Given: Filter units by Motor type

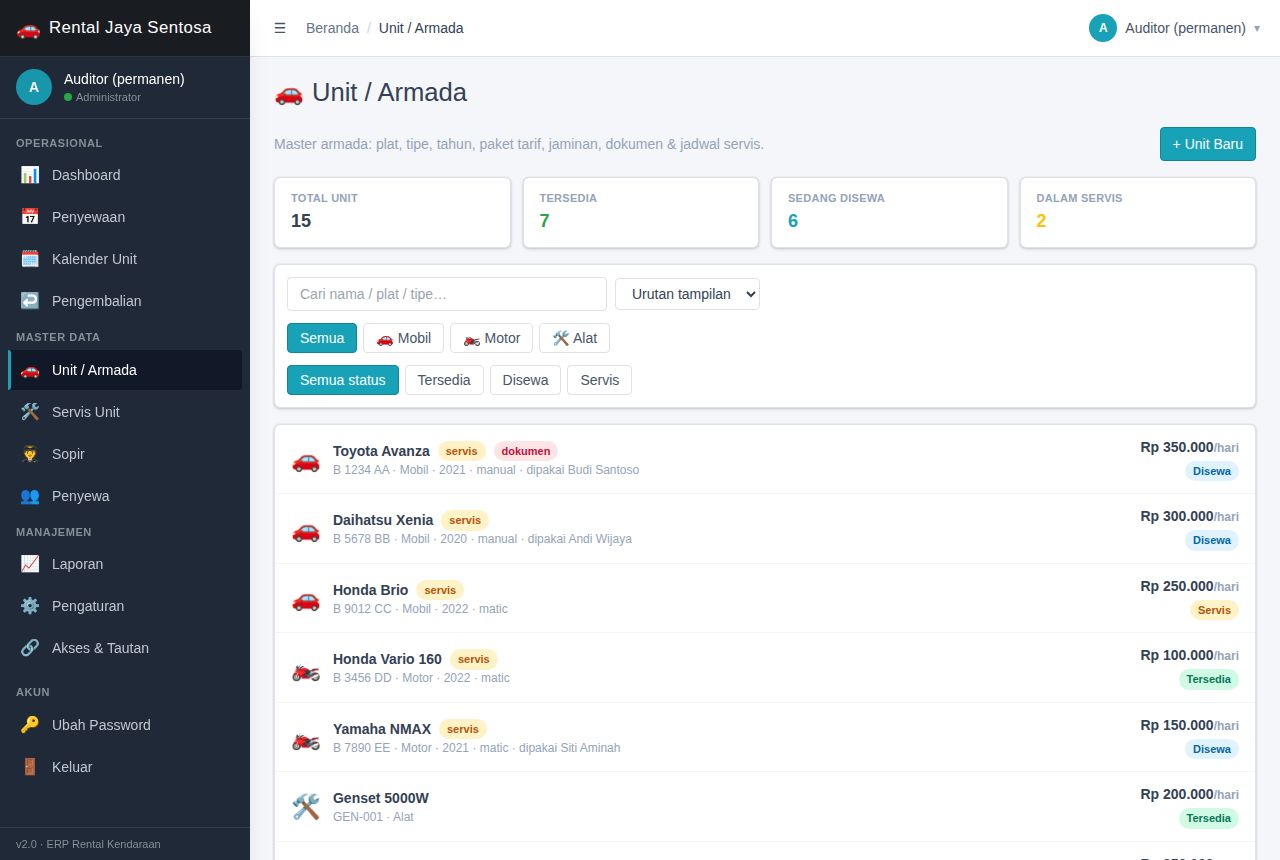Looking at the screenshot, I should coord(491,338).
